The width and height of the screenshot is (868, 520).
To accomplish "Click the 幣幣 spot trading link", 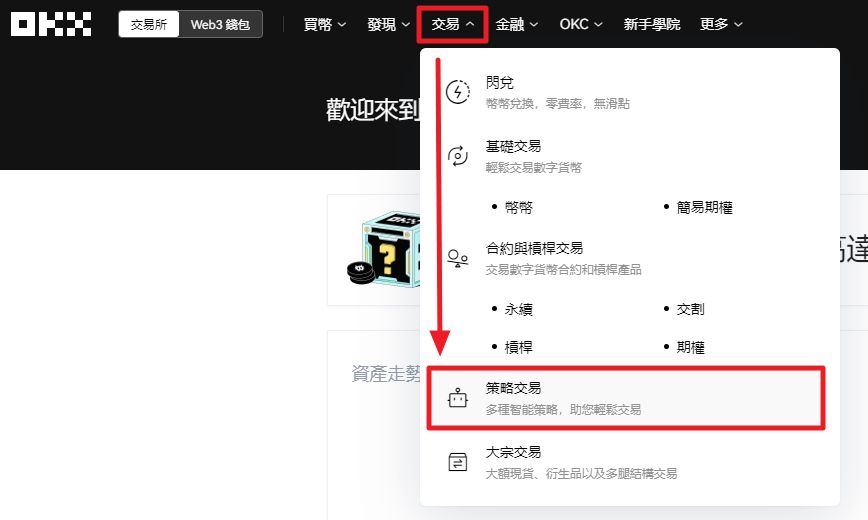I will point(519,207).
